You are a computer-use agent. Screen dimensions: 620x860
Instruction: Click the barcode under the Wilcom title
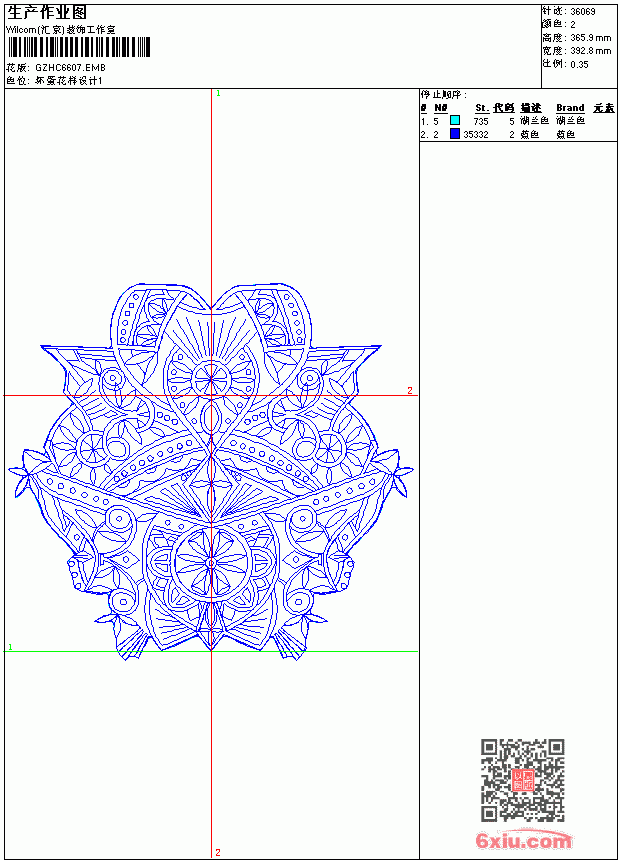(x=78, y=47)
